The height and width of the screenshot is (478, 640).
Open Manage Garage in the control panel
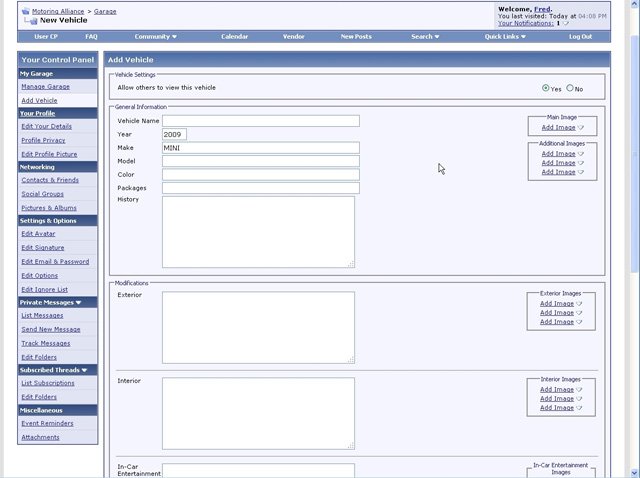coord(45,87)
